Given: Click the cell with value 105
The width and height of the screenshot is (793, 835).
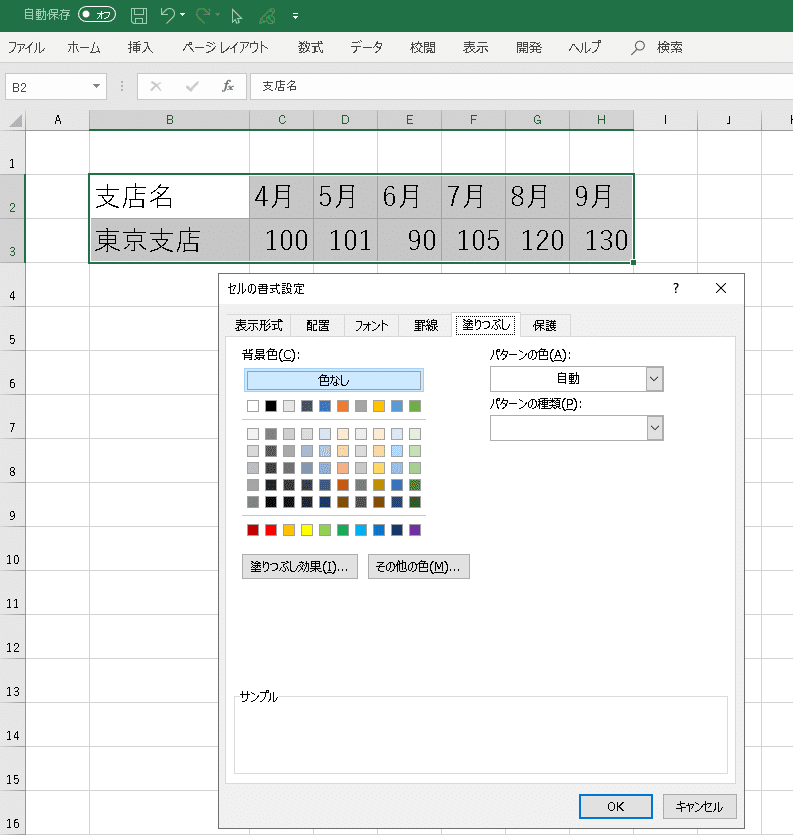Looking at the screenshot, I should coord(473,240).
